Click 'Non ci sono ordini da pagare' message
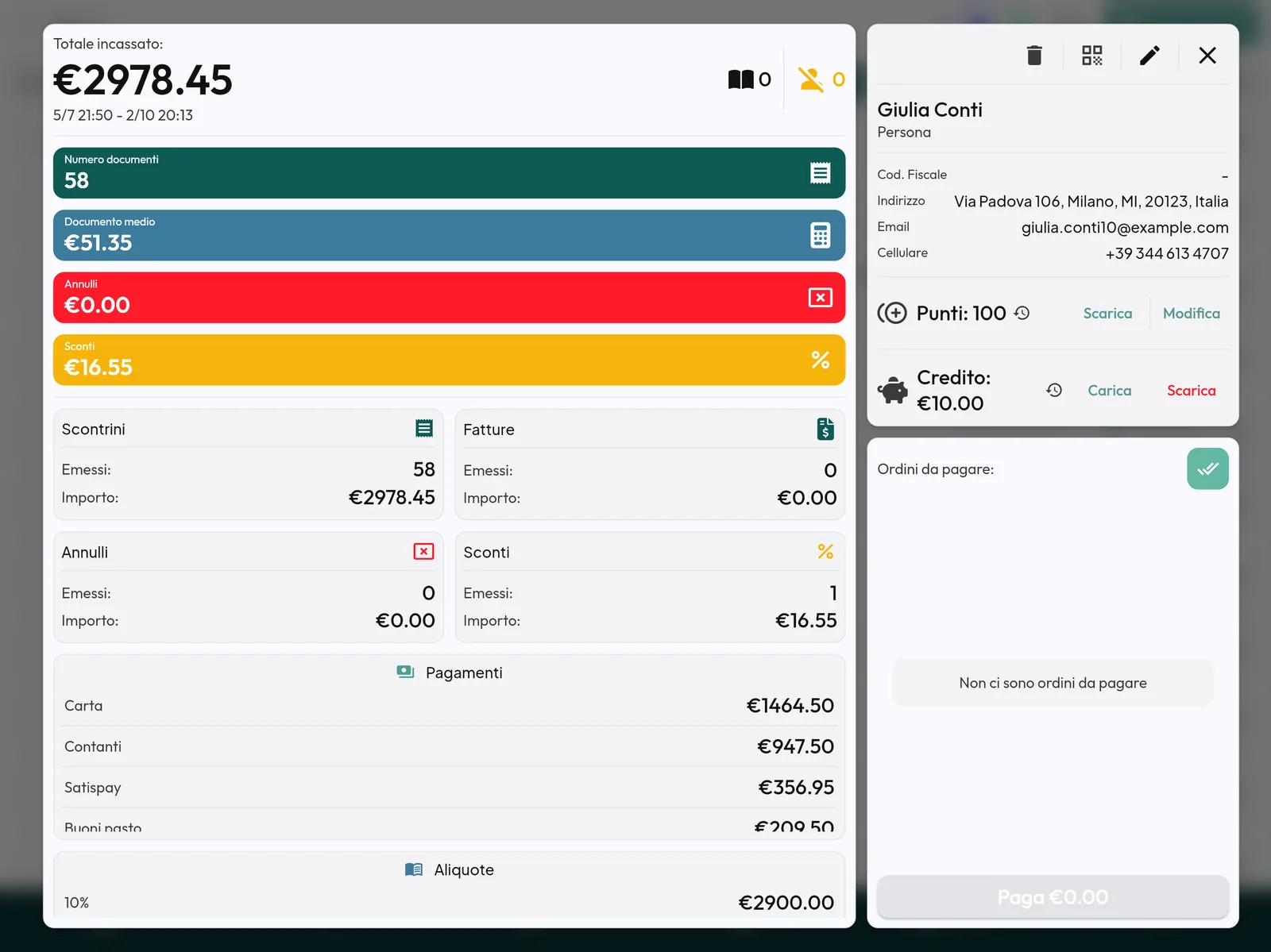 point(1053,683)
